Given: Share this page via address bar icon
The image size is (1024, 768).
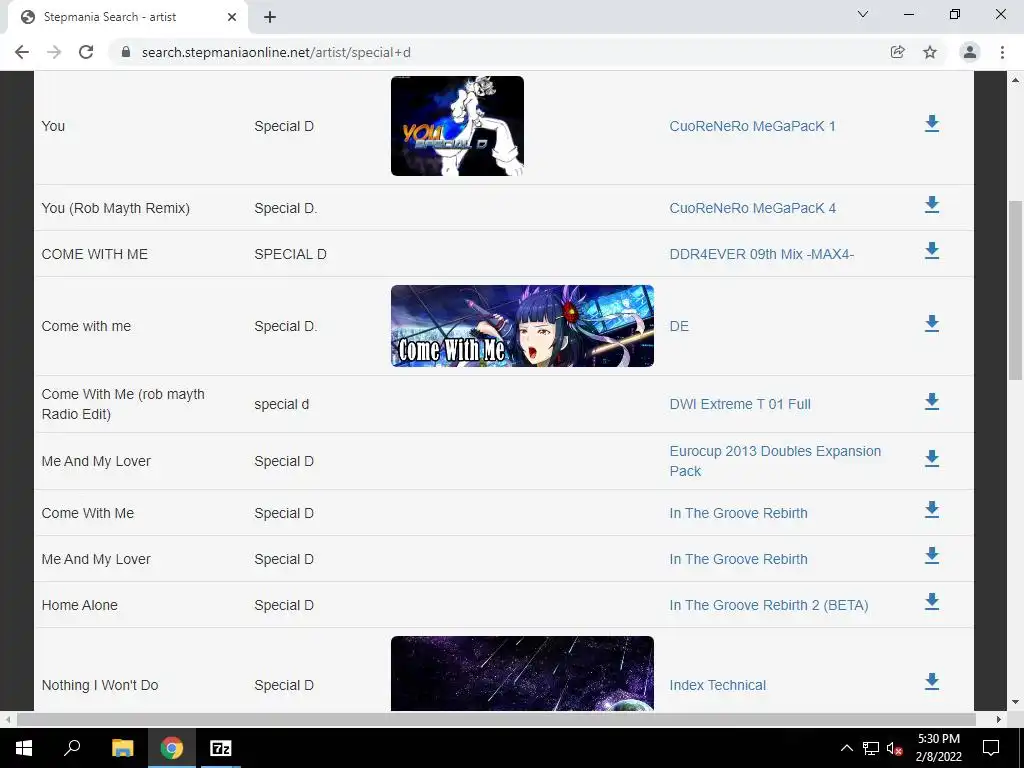Looking at the screenshot, I should click(897, 52).
